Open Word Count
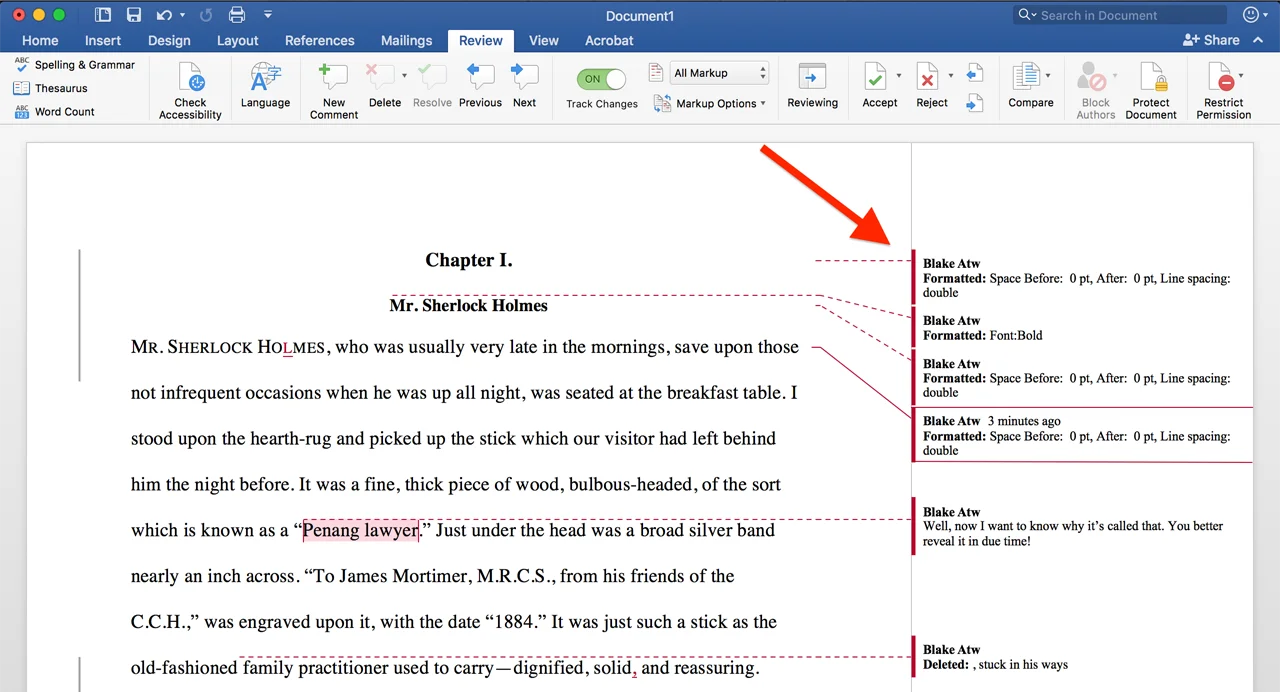This screenshot has width=1280, height=692. point(64,112)
